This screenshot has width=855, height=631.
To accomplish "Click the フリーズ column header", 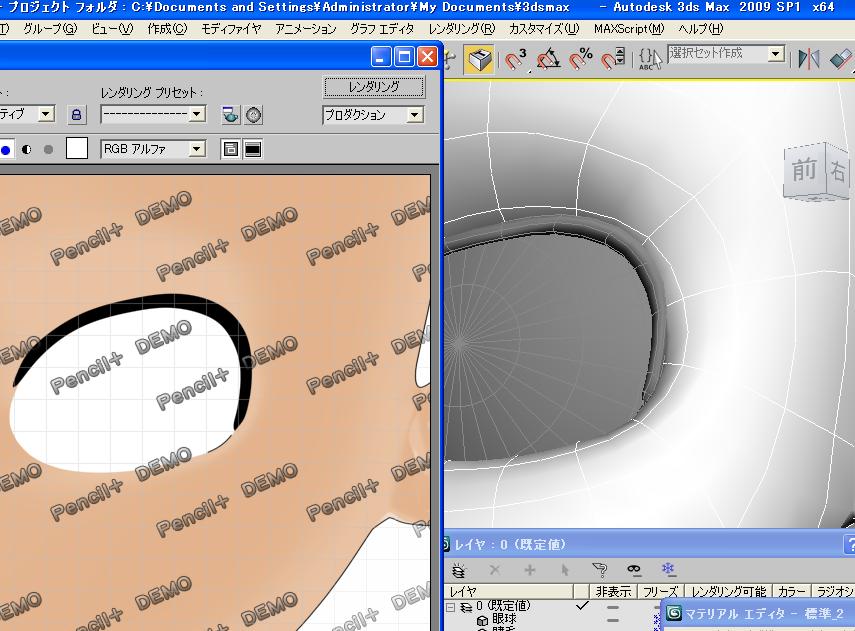I will pyautogui.click(x=660, y=591).
